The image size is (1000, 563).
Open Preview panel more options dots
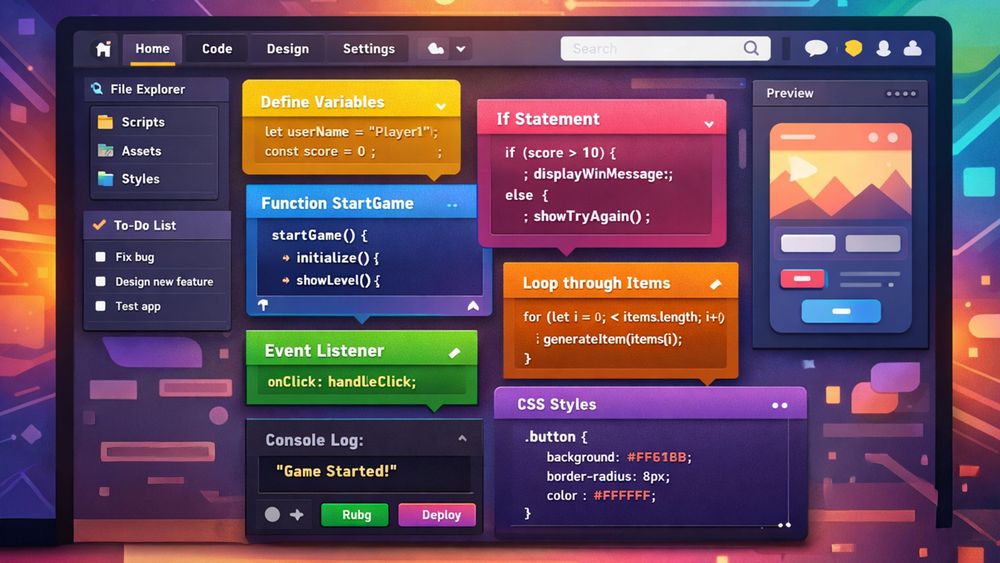(901, 94)
